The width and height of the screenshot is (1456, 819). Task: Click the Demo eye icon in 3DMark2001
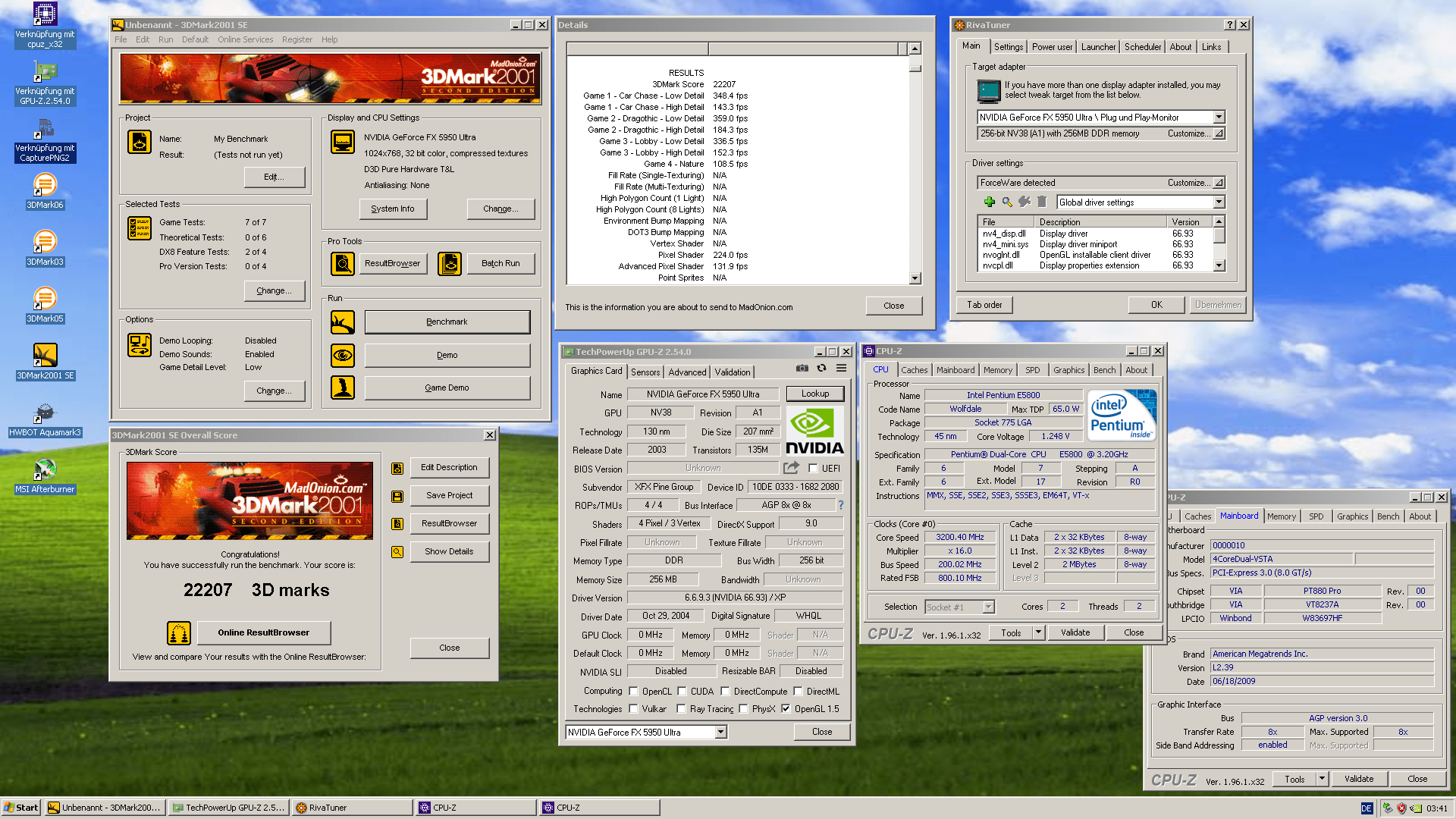tap(343, 355)
